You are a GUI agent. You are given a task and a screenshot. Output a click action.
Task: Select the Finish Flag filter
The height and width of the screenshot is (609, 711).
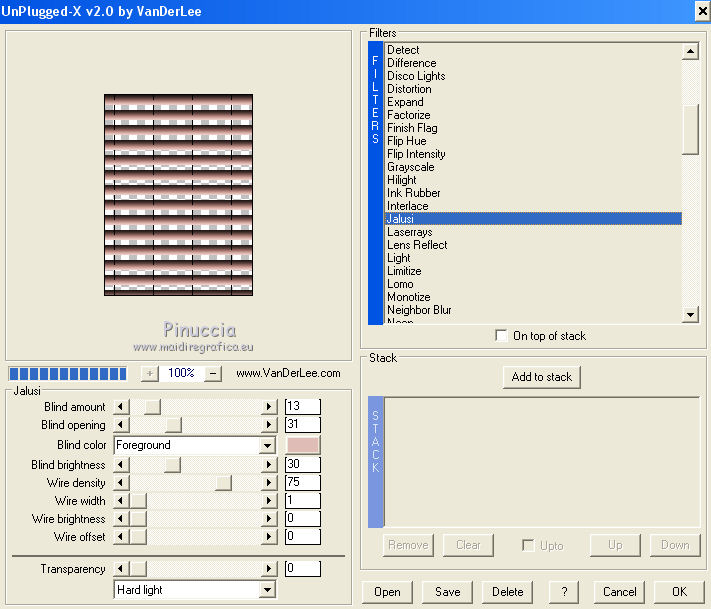tap(533, 128)
